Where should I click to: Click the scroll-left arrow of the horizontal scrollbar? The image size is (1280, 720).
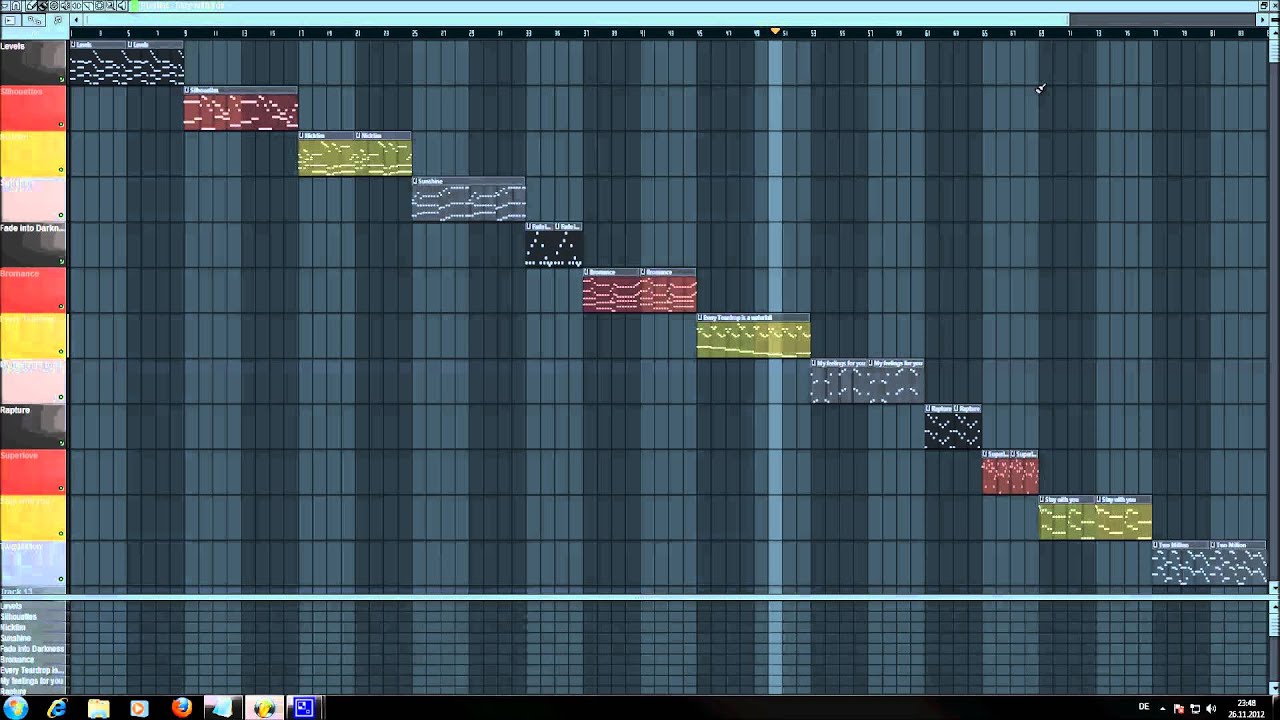(x=76, y=20)
